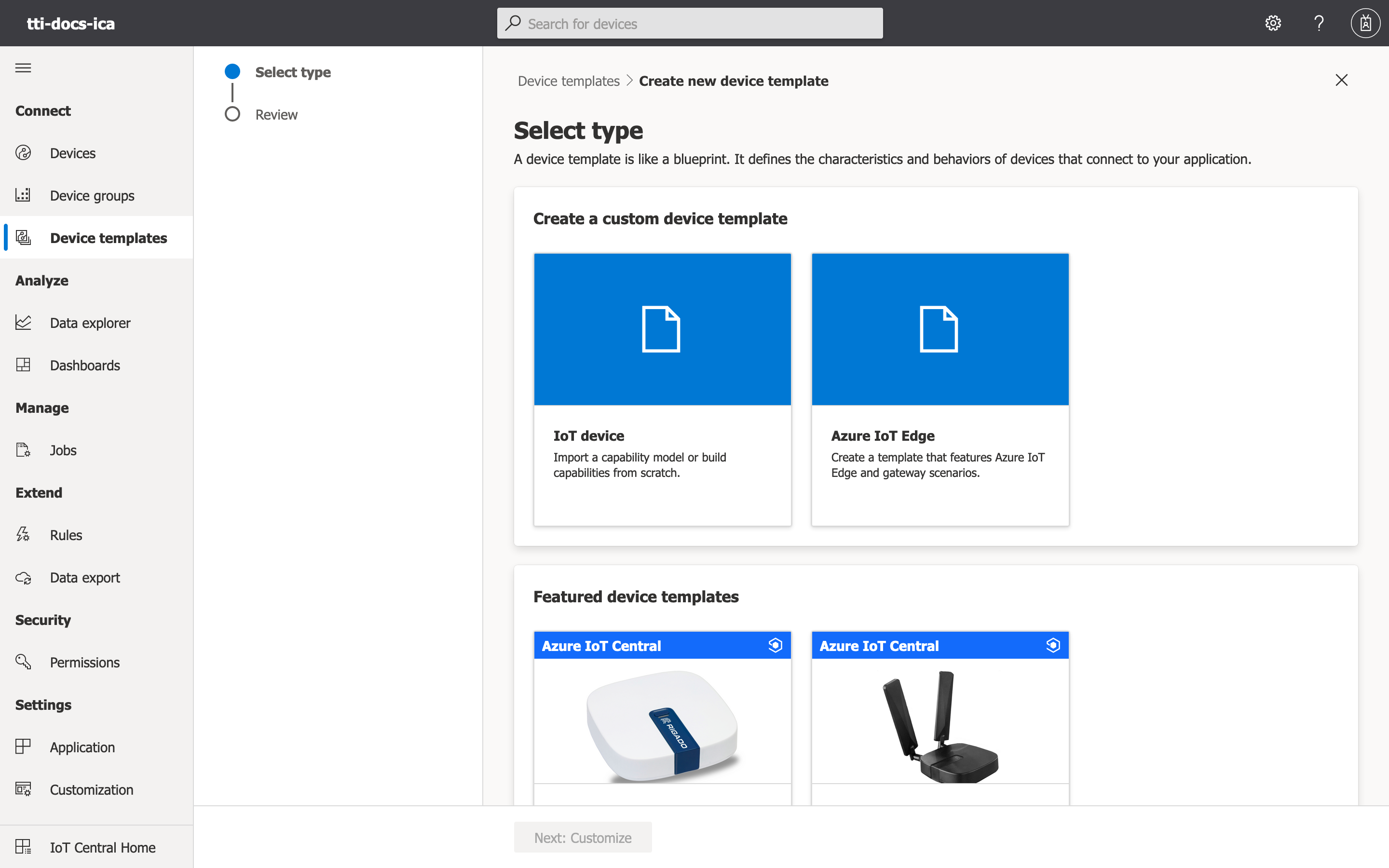Click the Device templates breadcrumb link

pos(568,81)
